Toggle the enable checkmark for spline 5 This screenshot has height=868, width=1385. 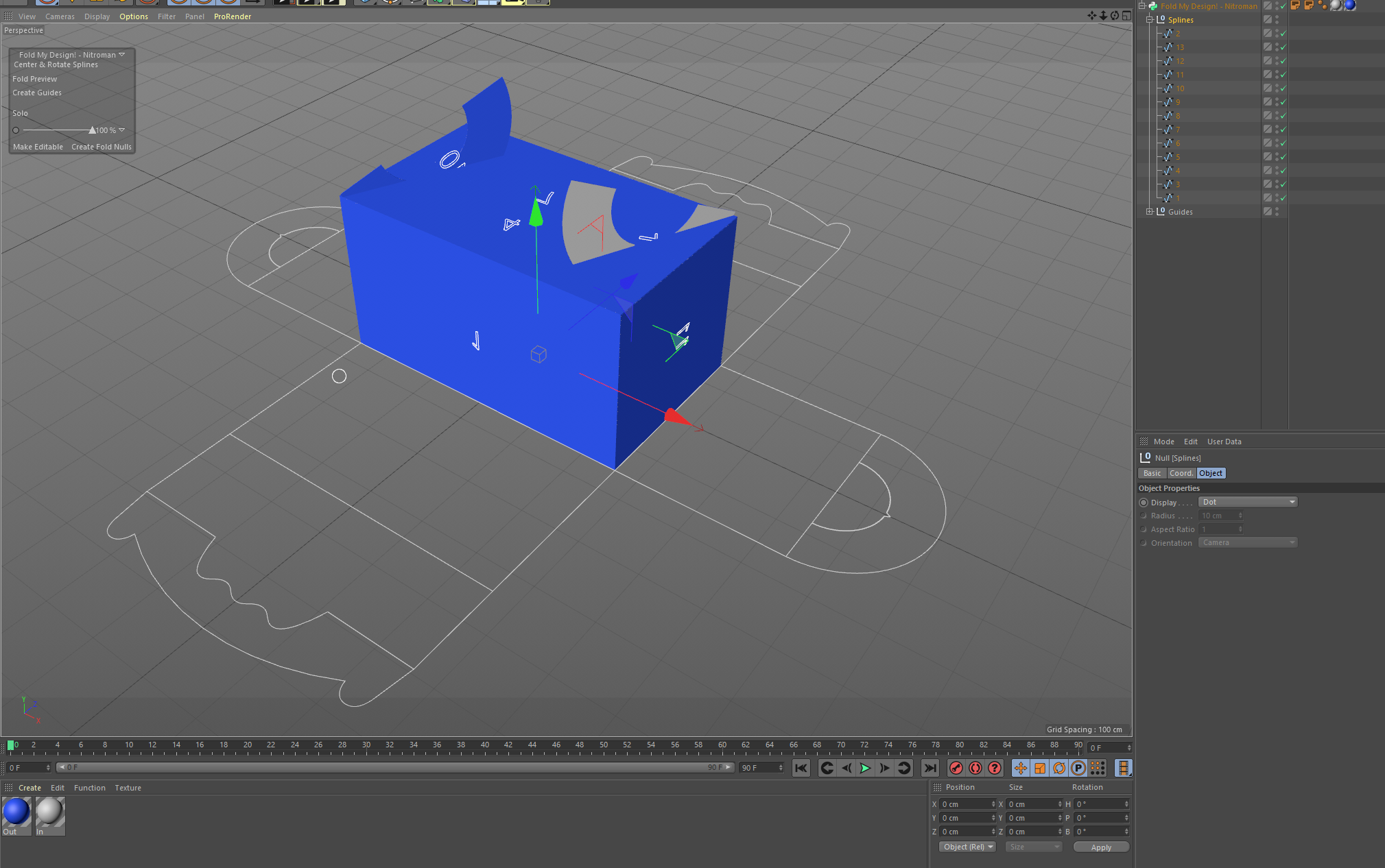1283,157
